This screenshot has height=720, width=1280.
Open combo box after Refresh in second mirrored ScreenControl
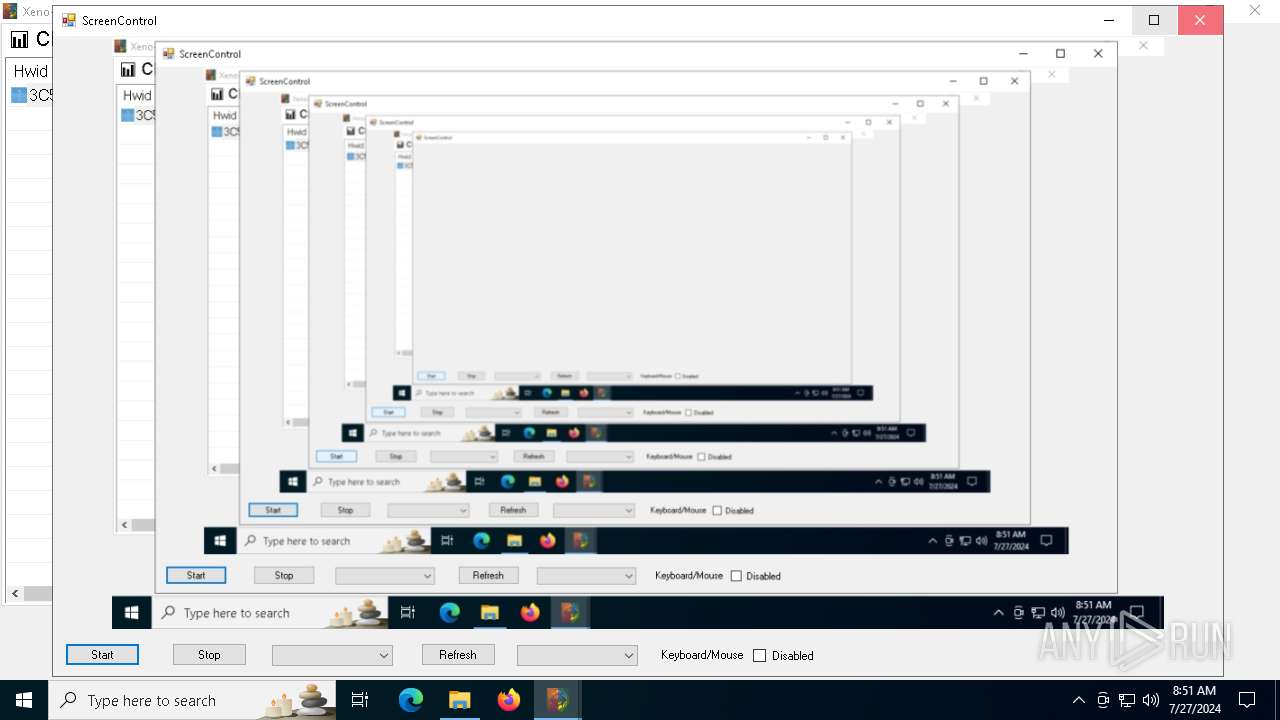pyautogui.click(x=594, y=510)
